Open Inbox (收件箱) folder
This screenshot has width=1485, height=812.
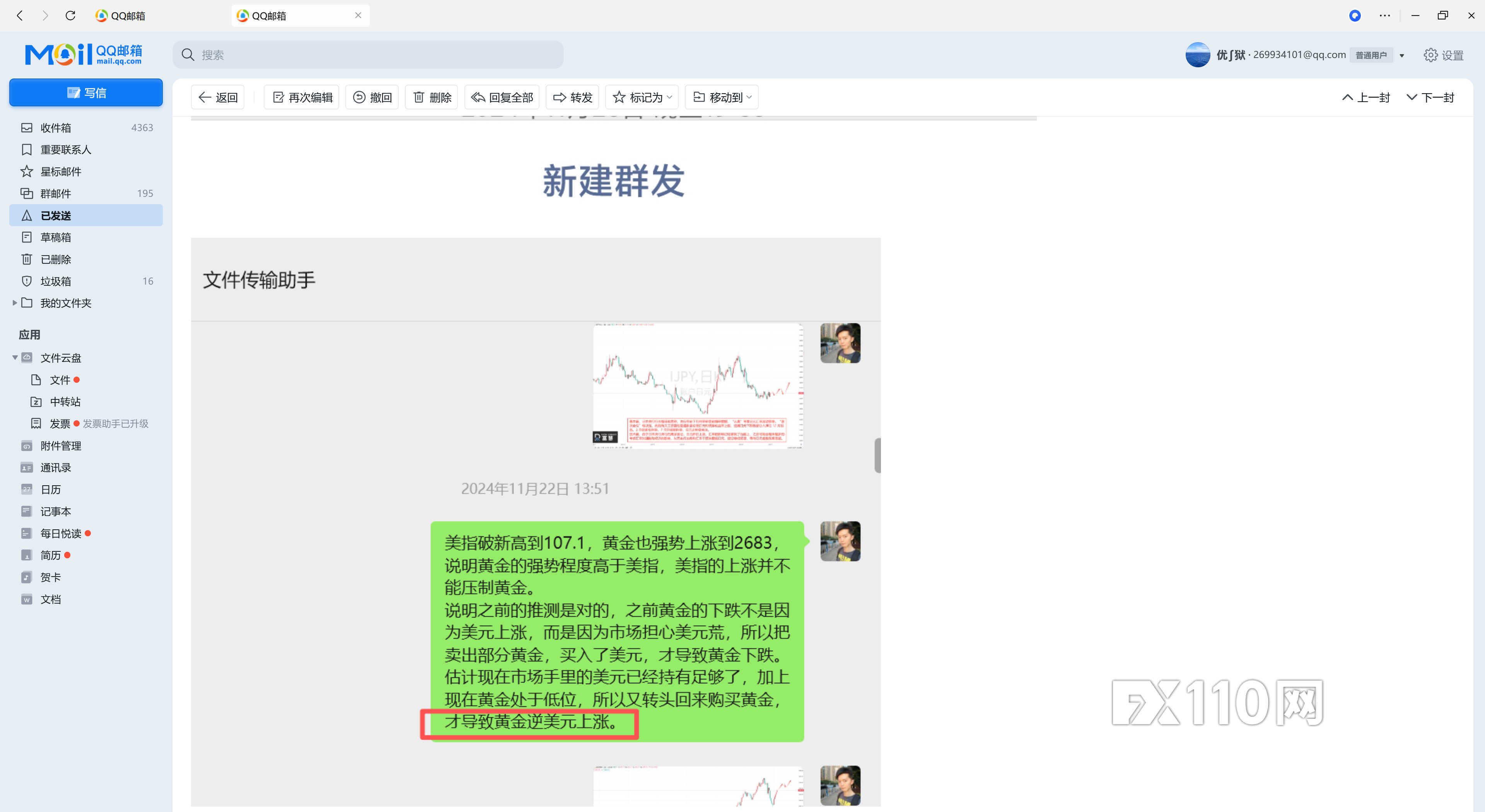[86, 127]
